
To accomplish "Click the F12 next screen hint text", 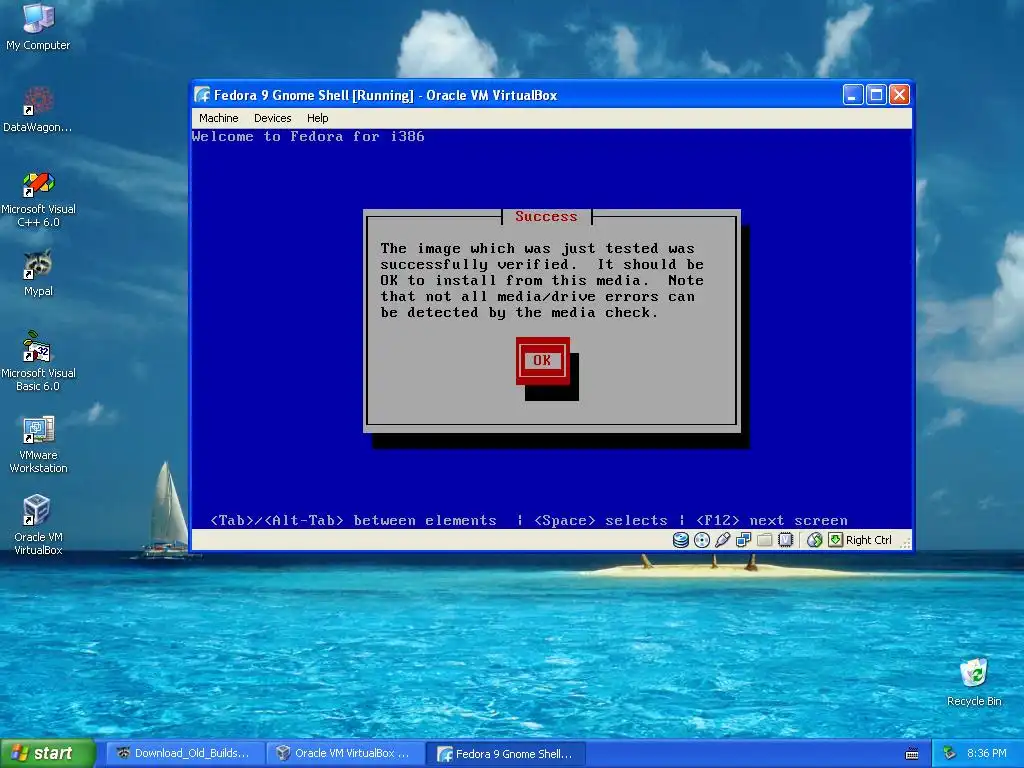I will (x=772, y=520).
